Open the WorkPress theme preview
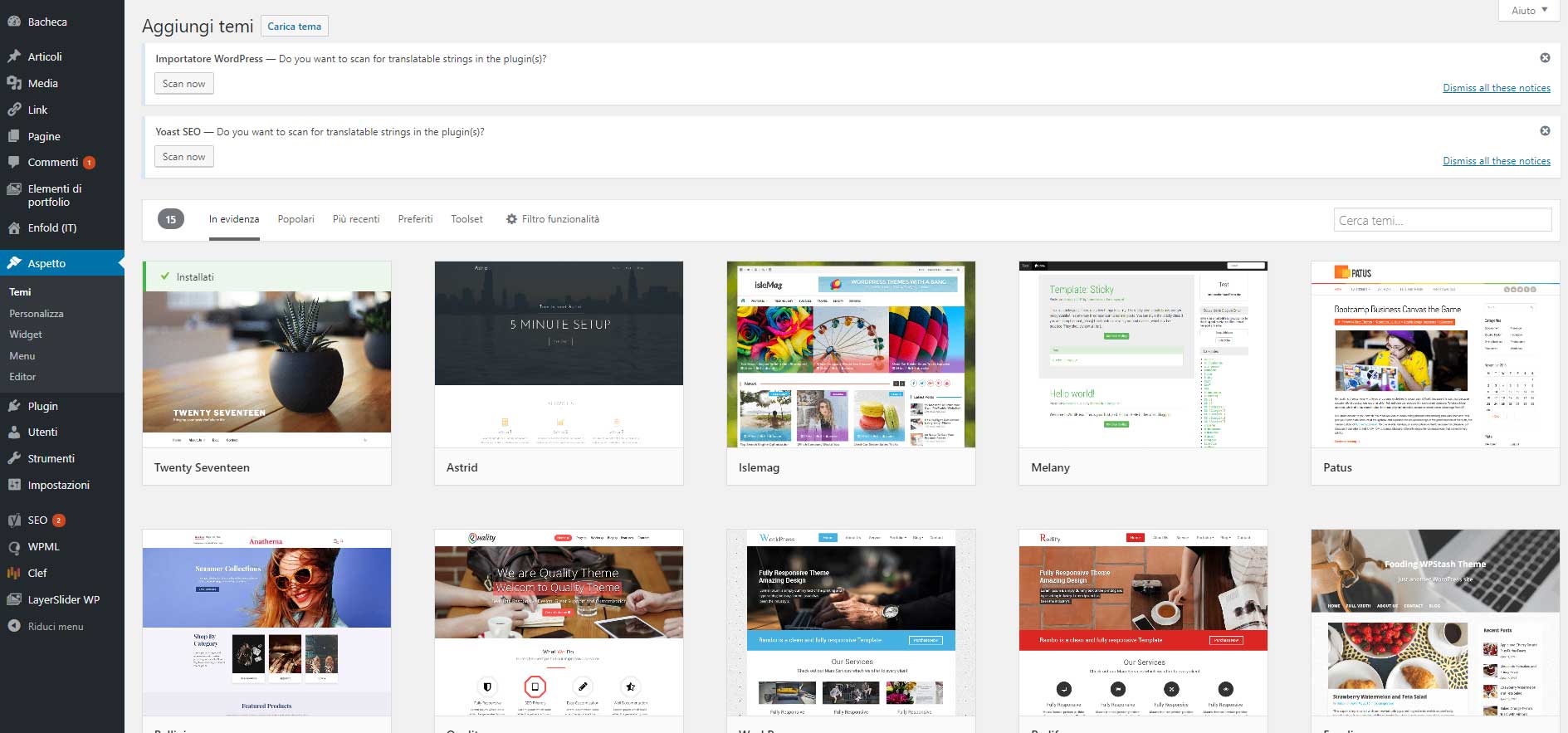The image size is (1568, 733). click(x=851, y=623)
